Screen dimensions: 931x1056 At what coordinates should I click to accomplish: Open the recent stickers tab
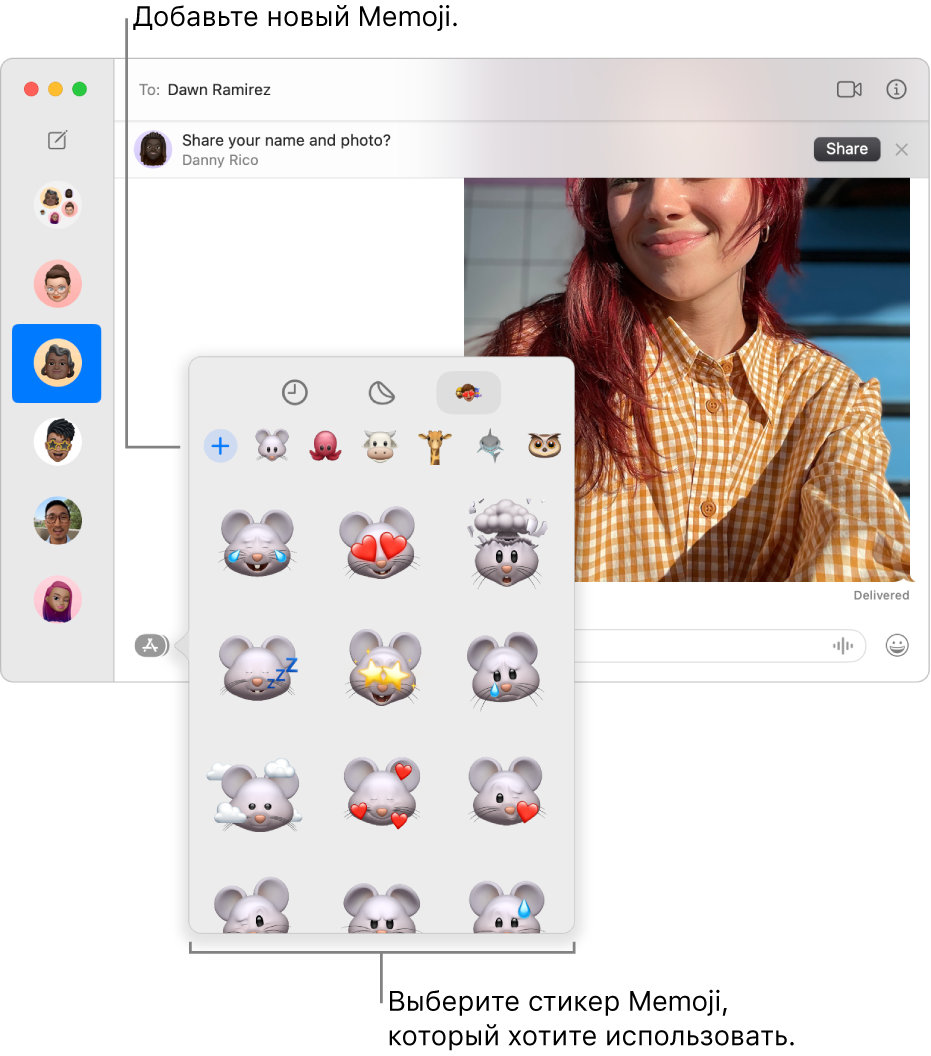(294, 392)
